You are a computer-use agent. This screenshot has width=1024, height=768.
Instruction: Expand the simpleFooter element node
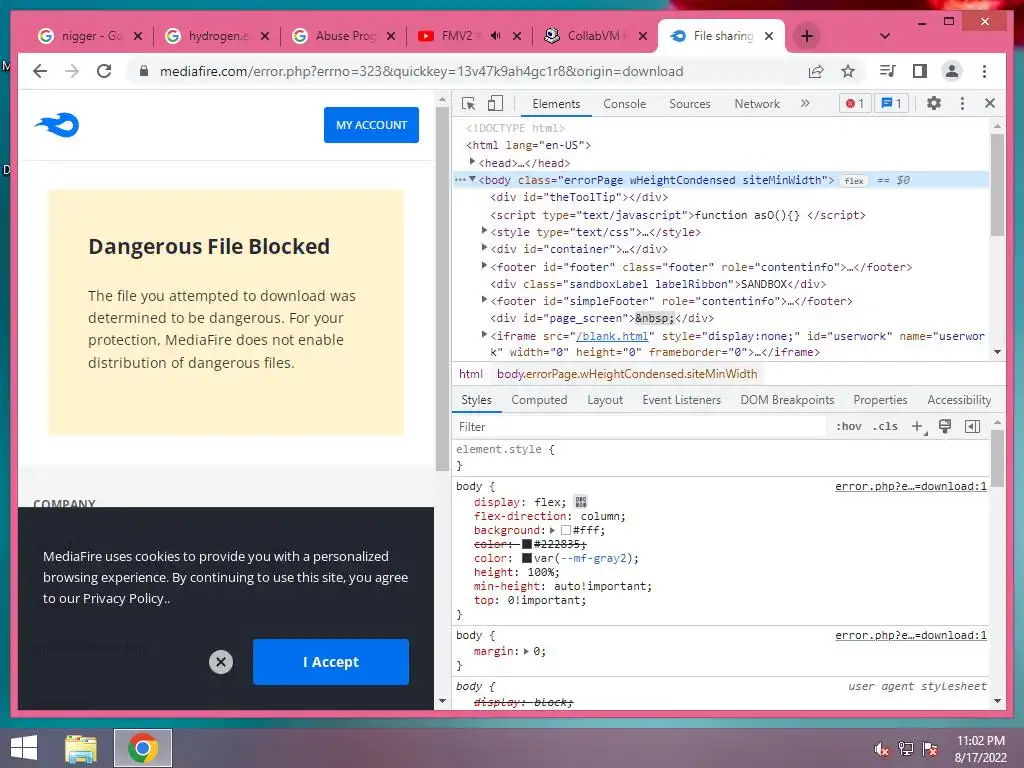coord(484,299)
